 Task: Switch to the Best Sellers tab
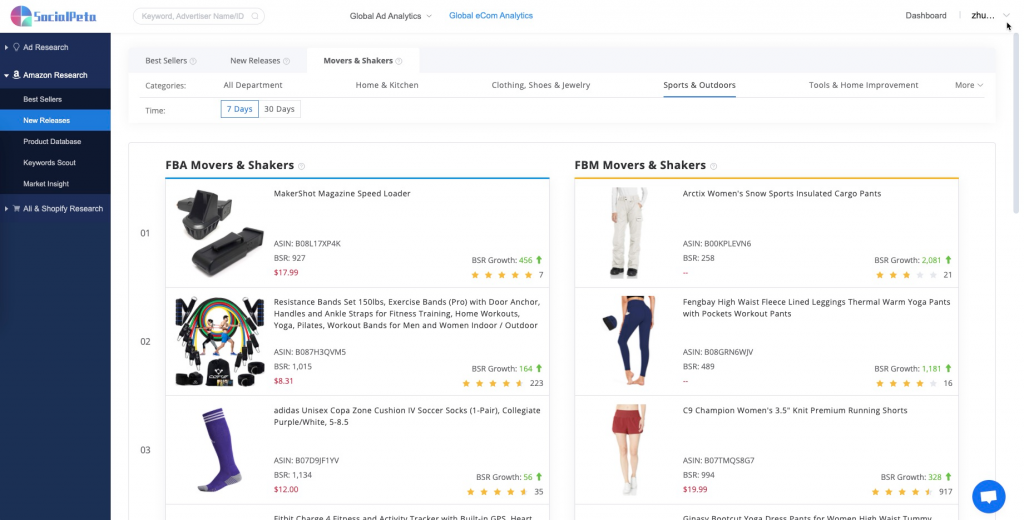coord(166,61)
